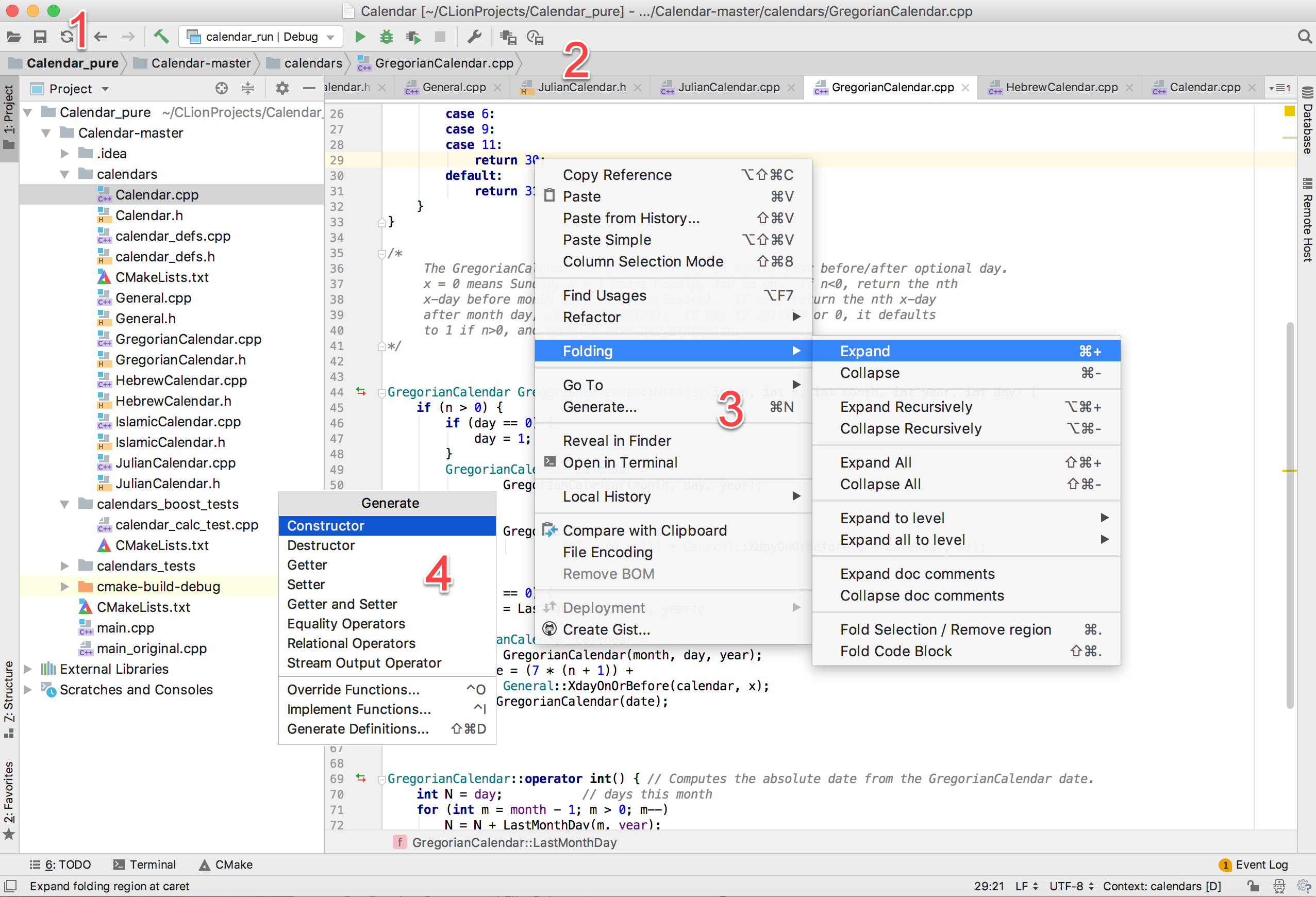Viewport: 1316px width, 897px height.
Task: Run calendar_run with the green play icon
Action: (x=360, y=37)
